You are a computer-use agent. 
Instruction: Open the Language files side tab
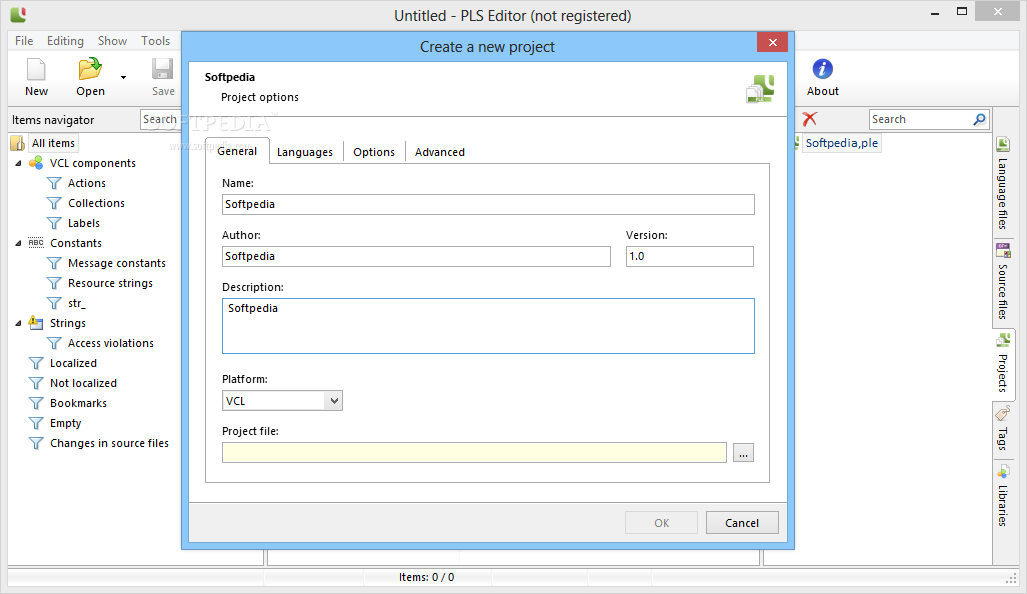tap(1003, 184)
